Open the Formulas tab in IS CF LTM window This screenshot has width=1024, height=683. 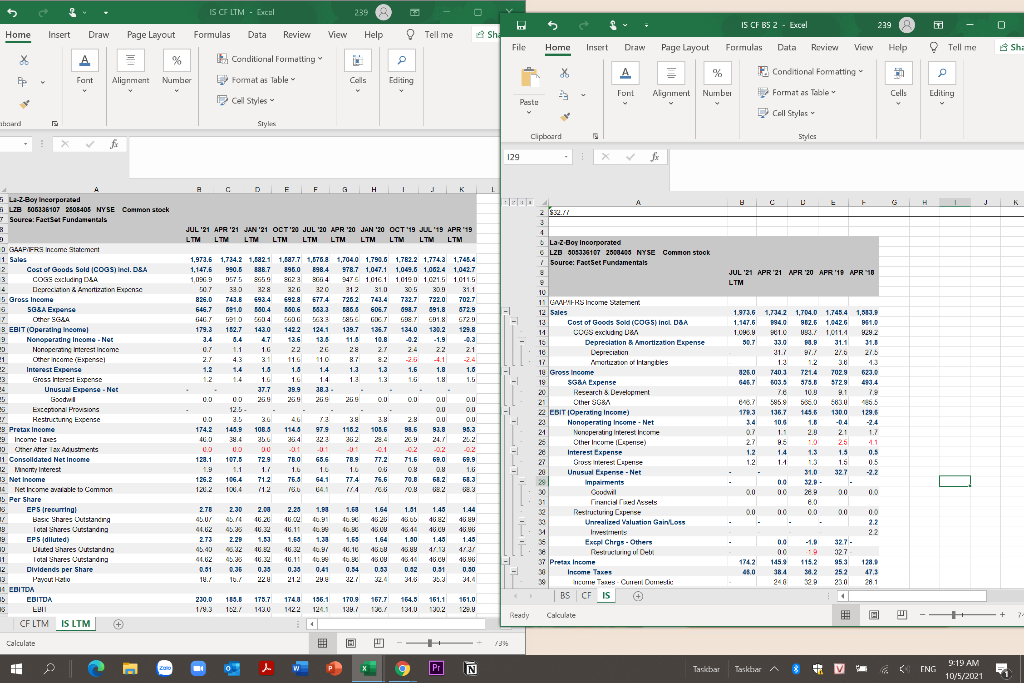click(x=211, y=34)
